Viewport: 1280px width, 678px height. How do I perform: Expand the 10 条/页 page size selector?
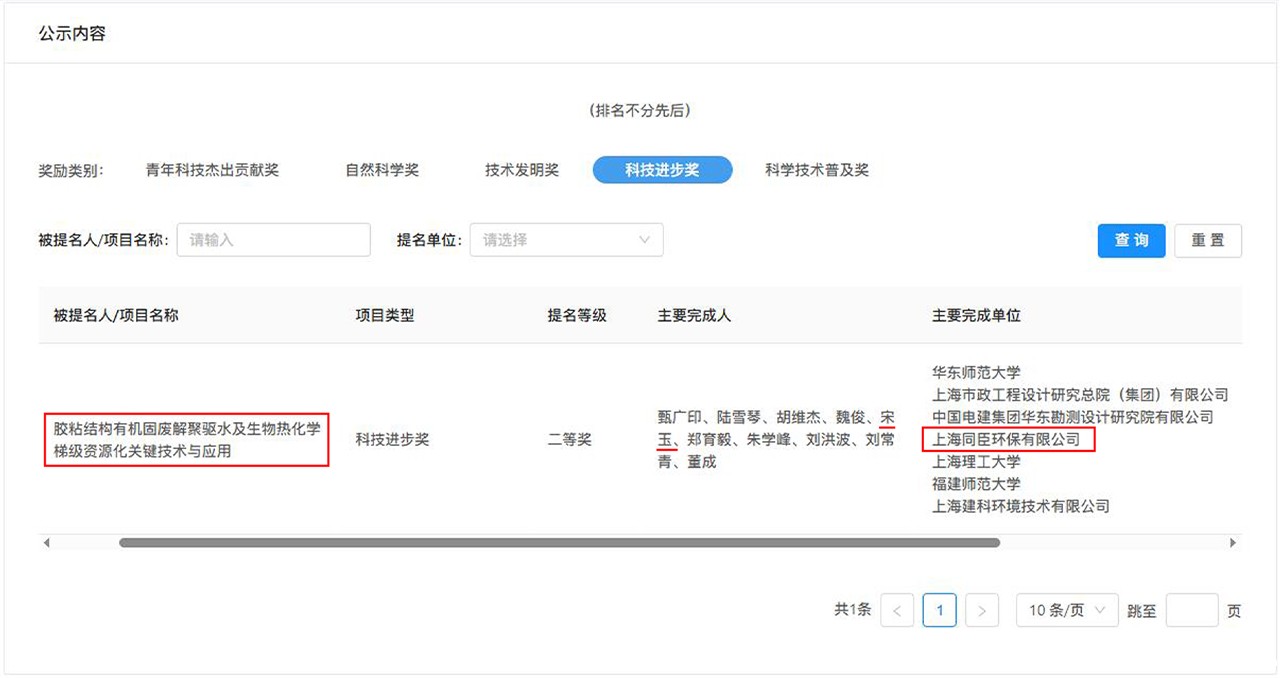point(1067,610)
